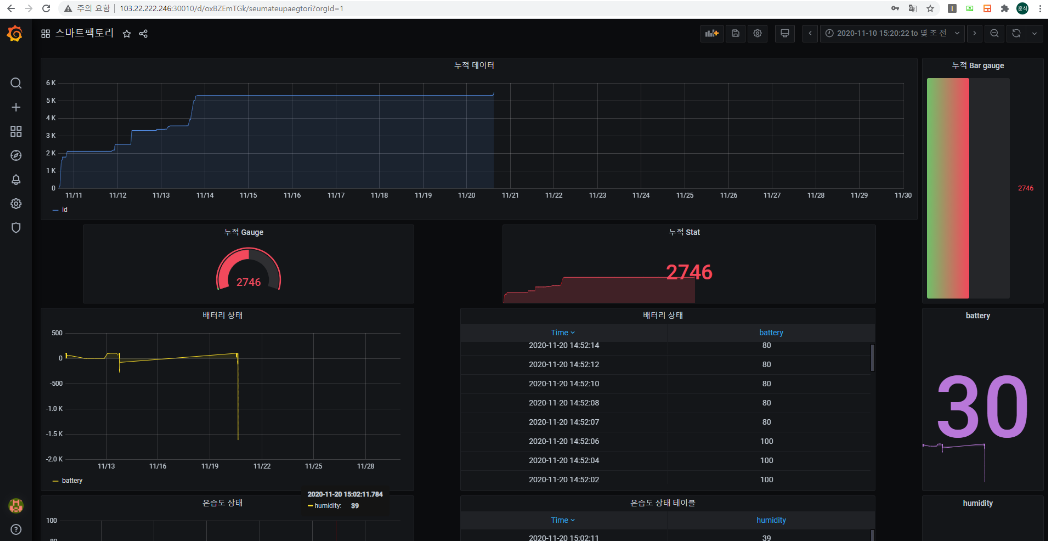Viewport: 1048px width, 541px height.
Task: Open the time range picker dropdown
Action: coord(892,33)
